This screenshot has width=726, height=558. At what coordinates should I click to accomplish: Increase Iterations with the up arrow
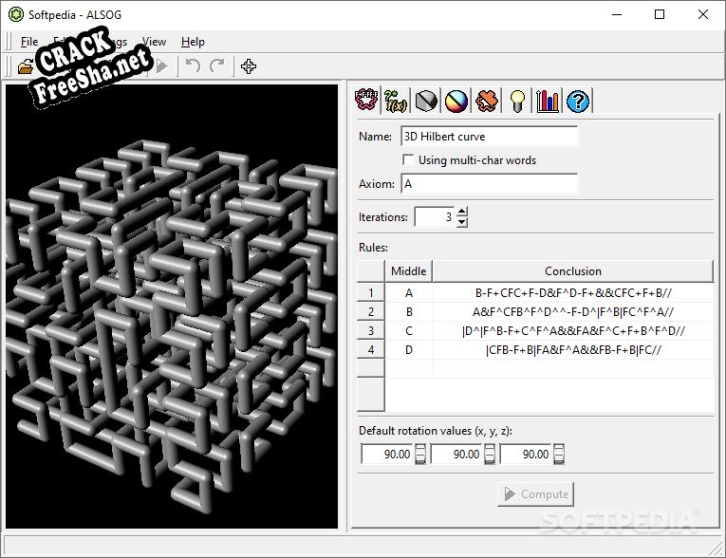pyautogui.click(x=461, y=212)
